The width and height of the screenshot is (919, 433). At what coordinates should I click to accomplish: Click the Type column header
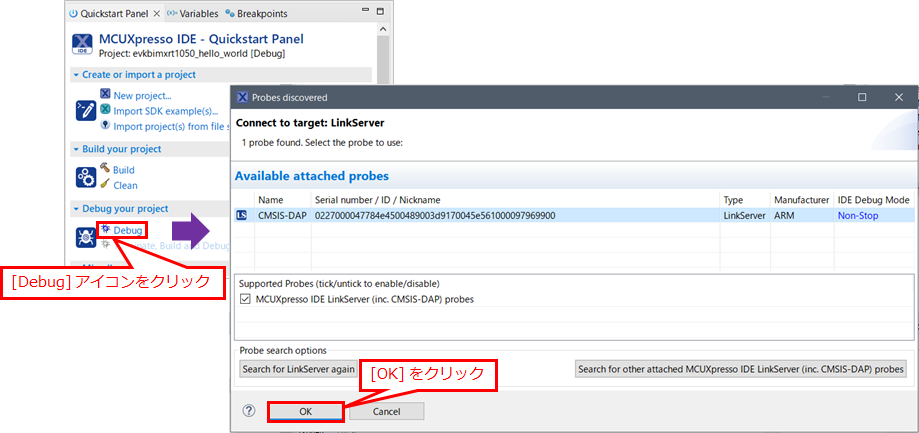(745, 200)
